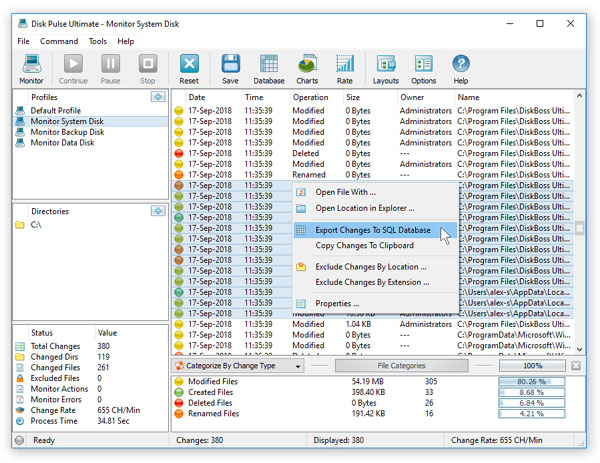Open the Command menu
The width and height of the screenshot is (600, 463).
coord(59,41)
